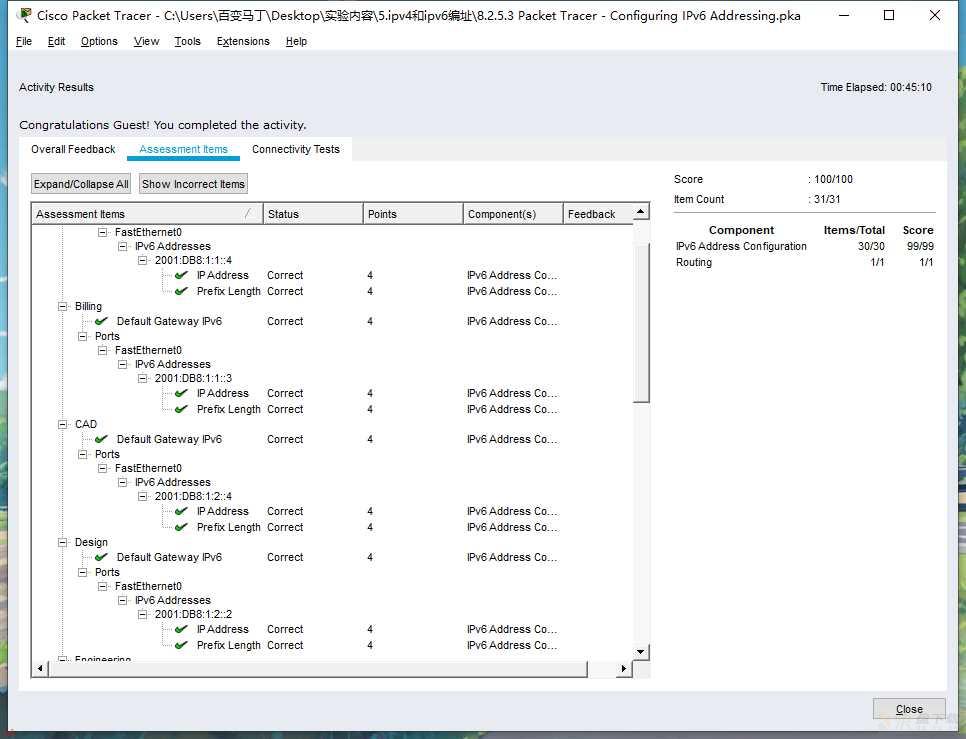Click the horizontal scroll left arrow
The height and width of the screenshot is (739, 966).
(40, 668)
